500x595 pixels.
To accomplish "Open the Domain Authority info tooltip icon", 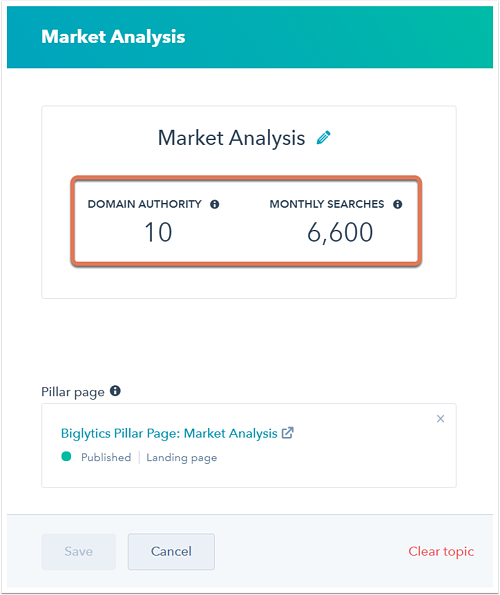I will (215, 205).
